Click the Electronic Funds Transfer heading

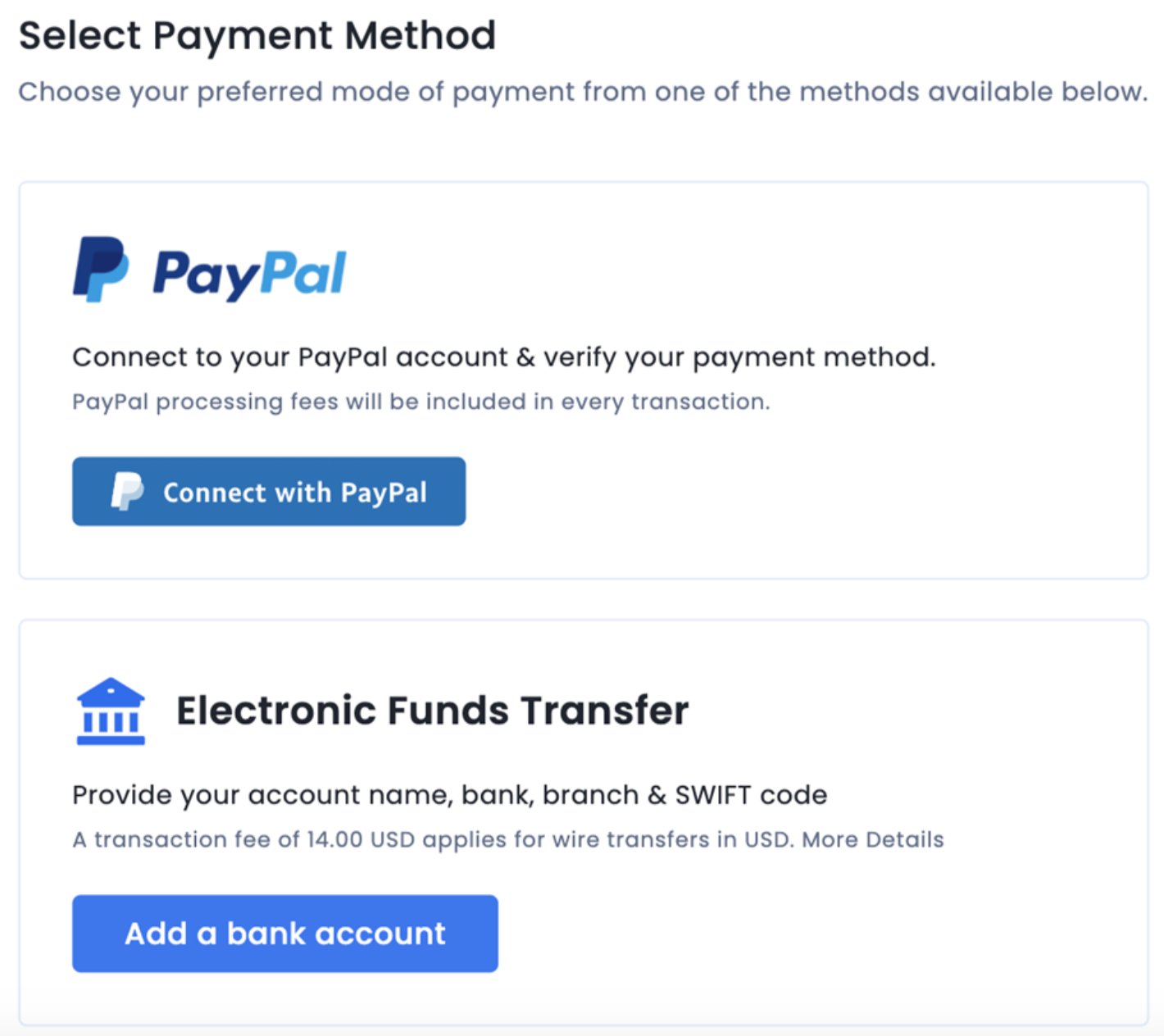point(433,710)
